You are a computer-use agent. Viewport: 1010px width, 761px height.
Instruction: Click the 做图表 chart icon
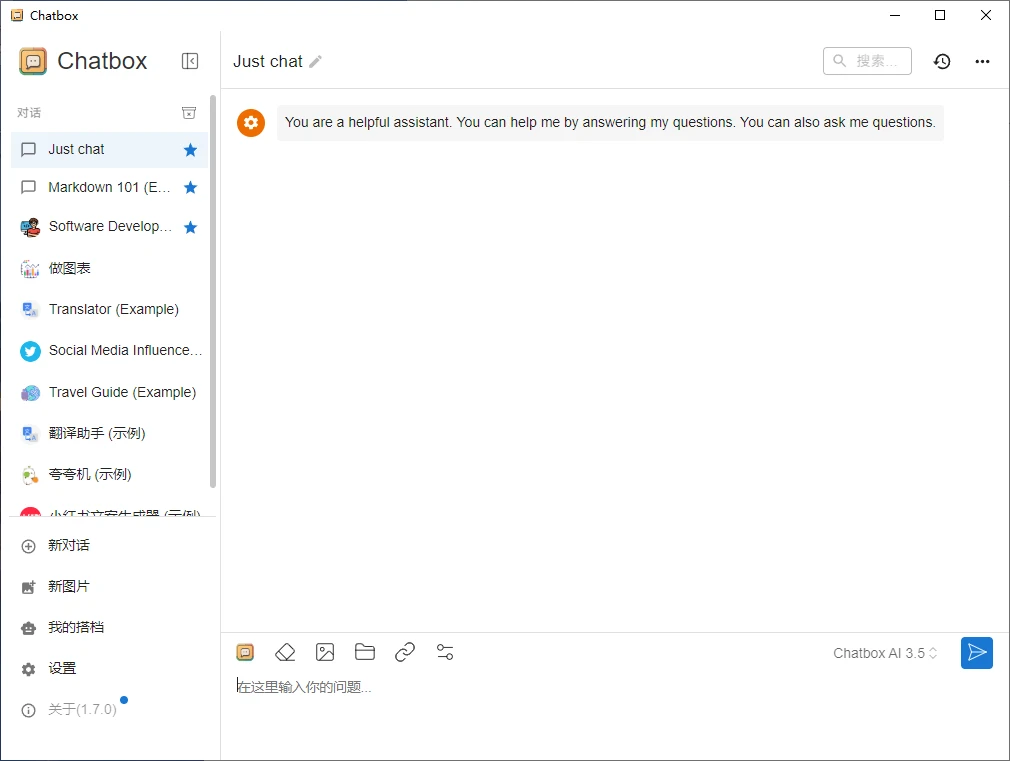pos(30,269)
